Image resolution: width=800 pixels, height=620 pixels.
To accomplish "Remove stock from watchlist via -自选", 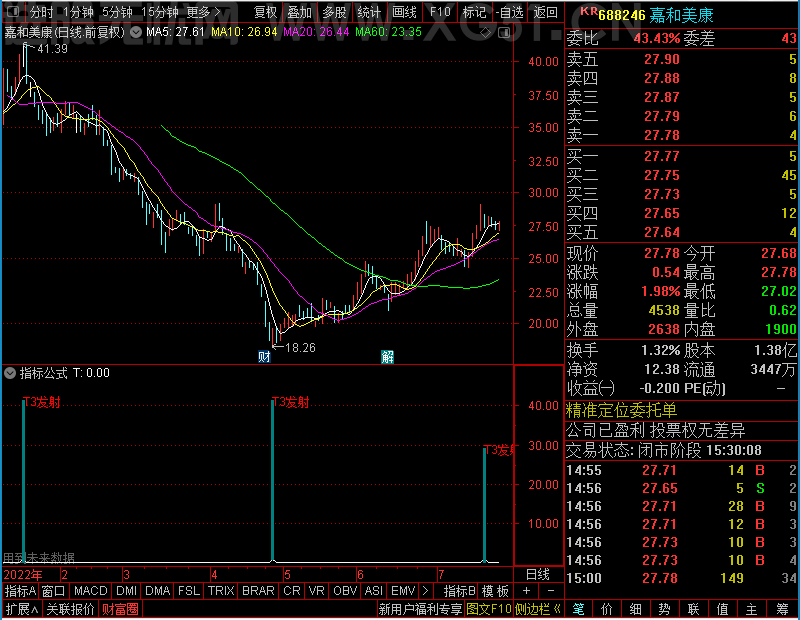I will [x=510, y=12].
